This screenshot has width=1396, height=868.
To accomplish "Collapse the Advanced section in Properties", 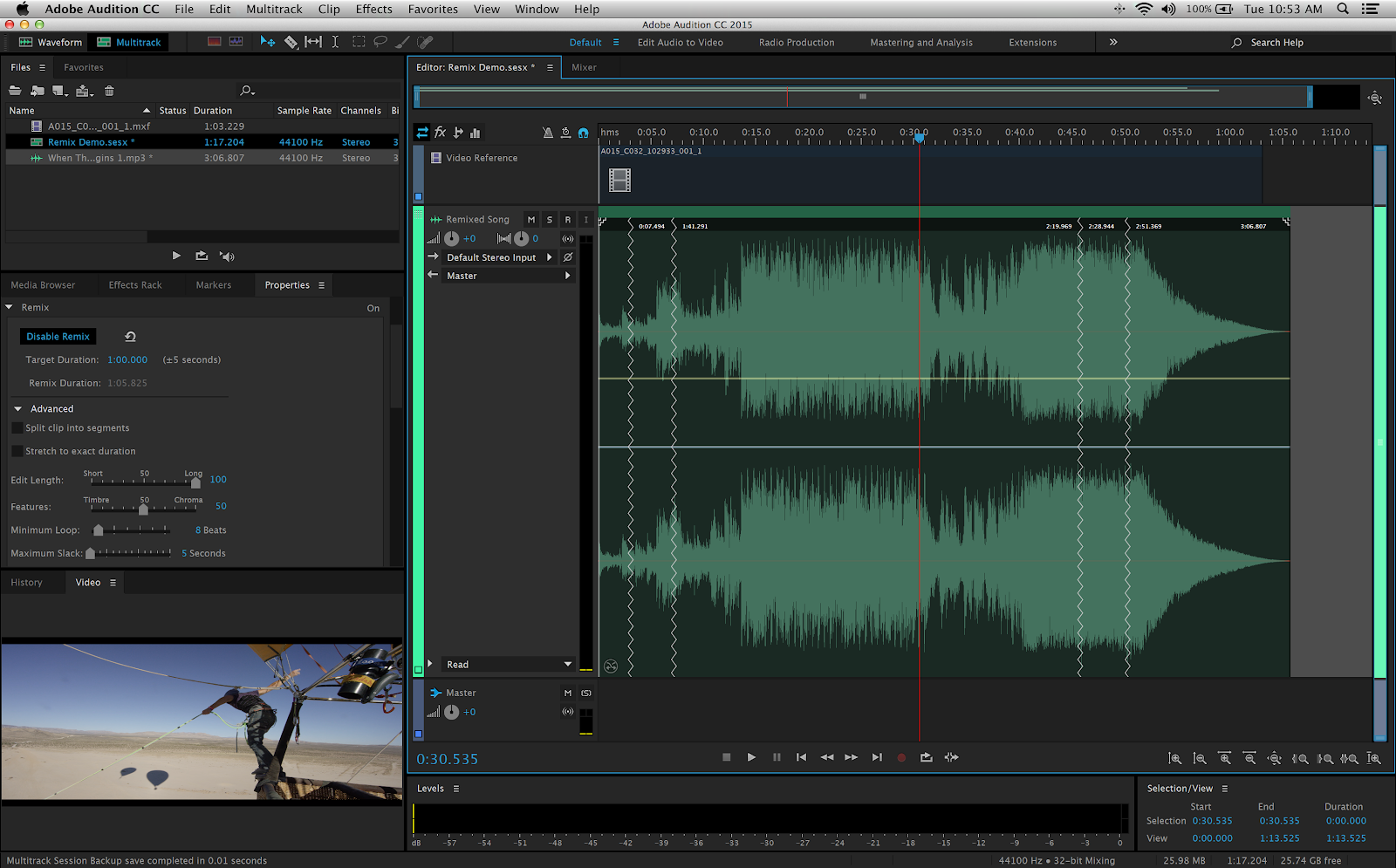I will tap(18, 409).
